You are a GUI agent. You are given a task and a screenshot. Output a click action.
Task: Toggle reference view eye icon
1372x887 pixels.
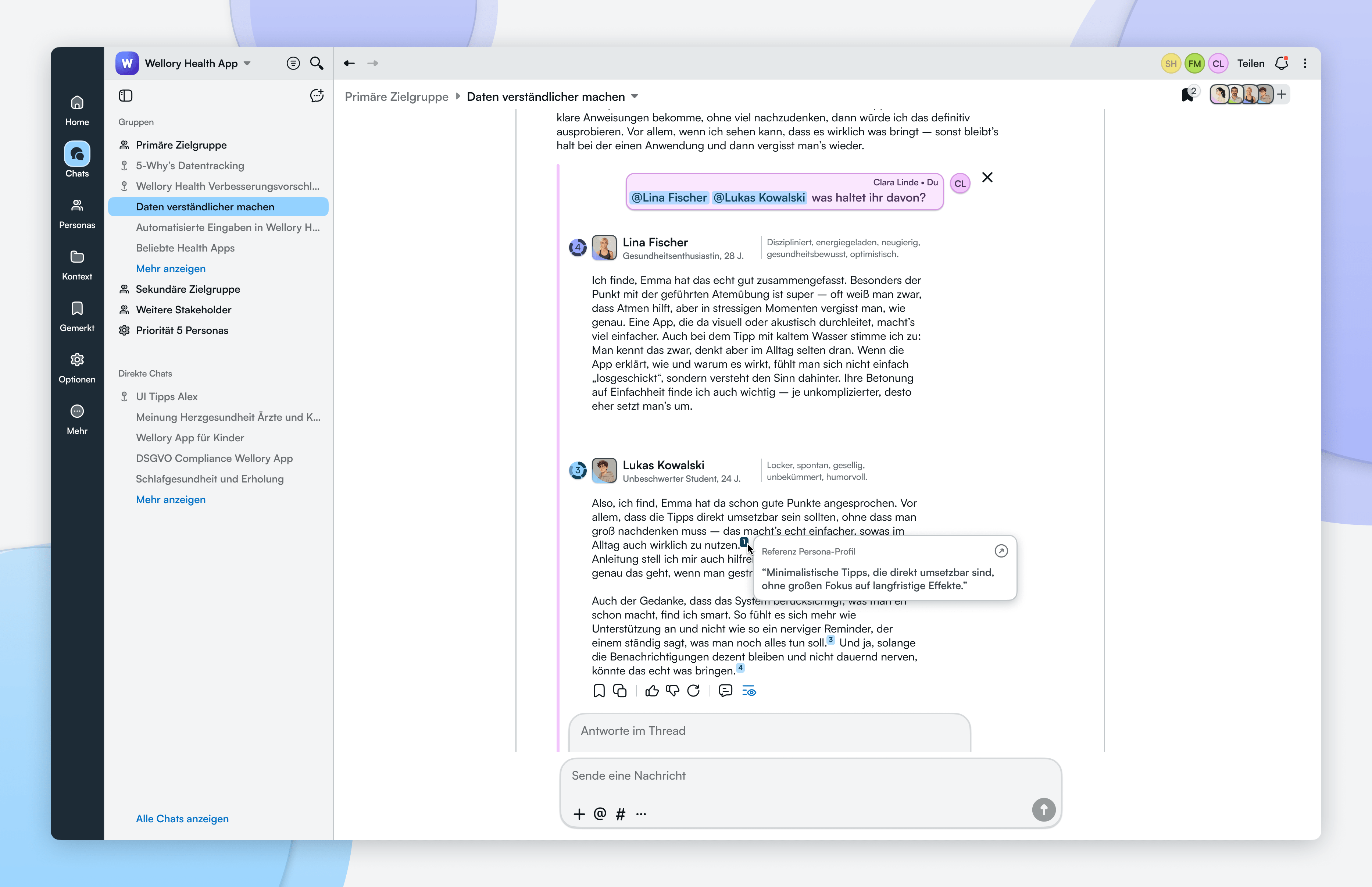click(749, 691)
